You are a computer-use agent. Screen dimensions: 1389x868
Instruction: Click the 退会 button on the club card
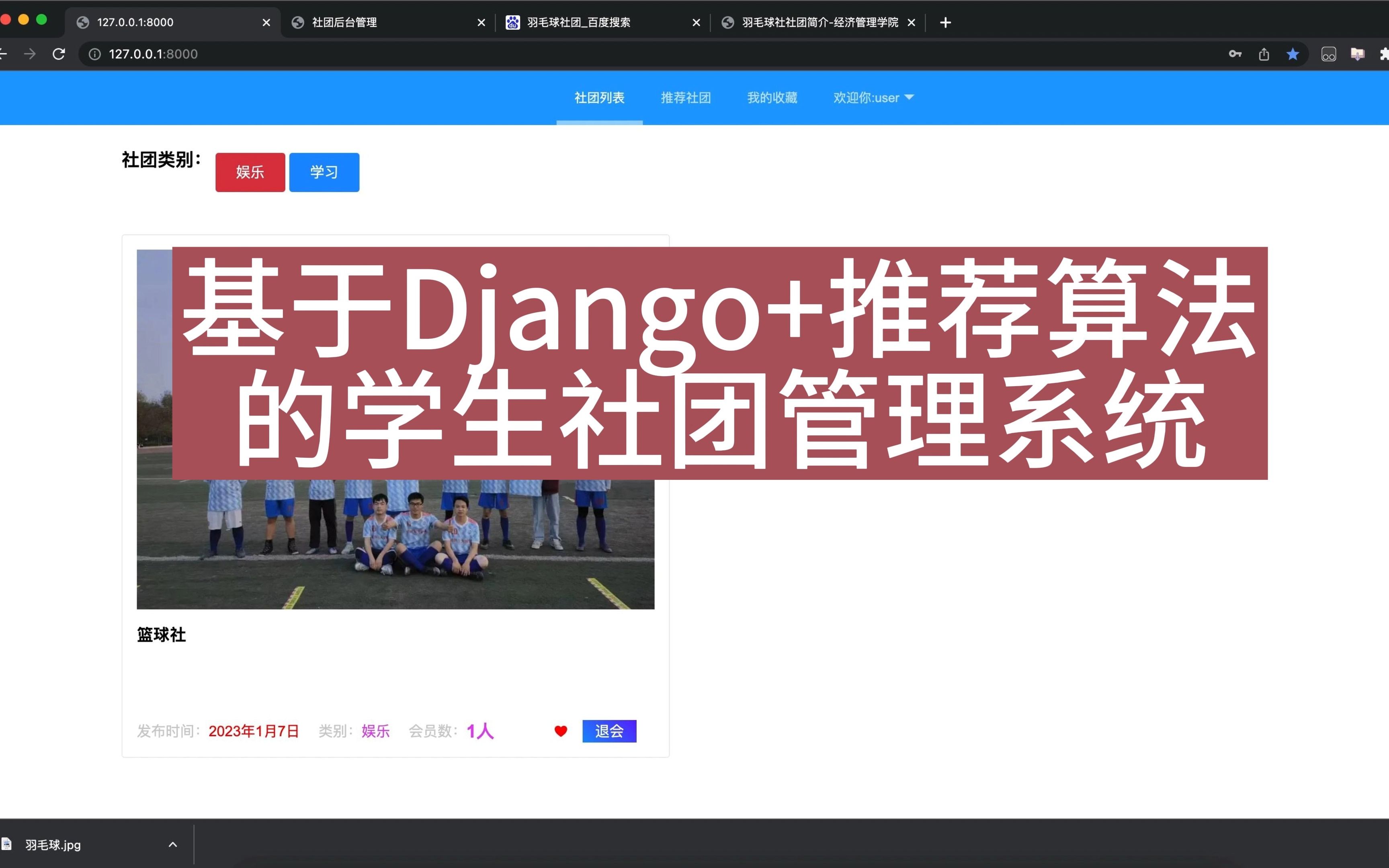[609, 731]
